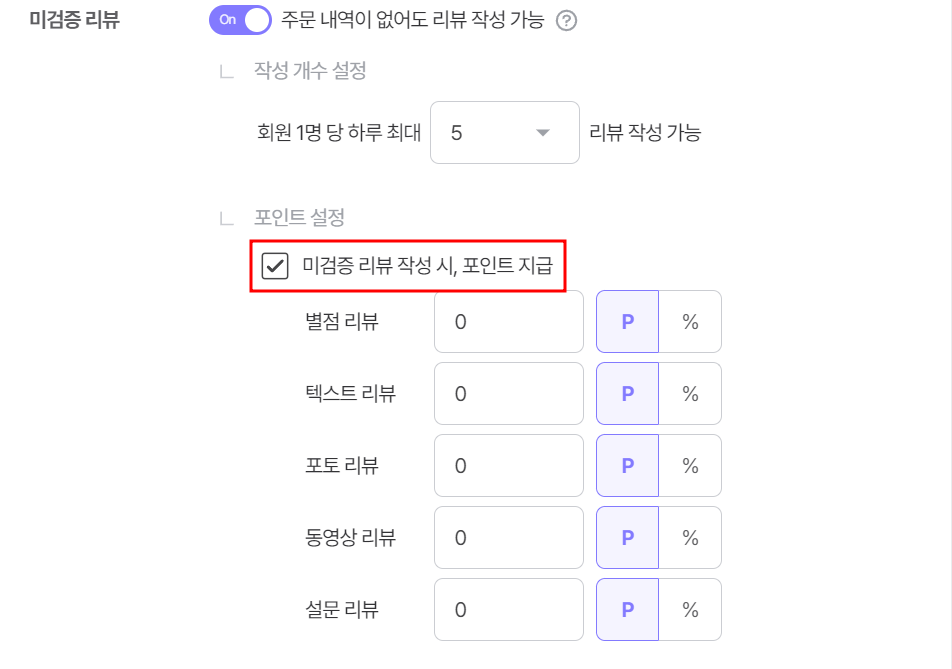This screenshot has height=669, width=952.
Task: Click the 동영상 리뷰 point input field
Action: click(509, 537)
